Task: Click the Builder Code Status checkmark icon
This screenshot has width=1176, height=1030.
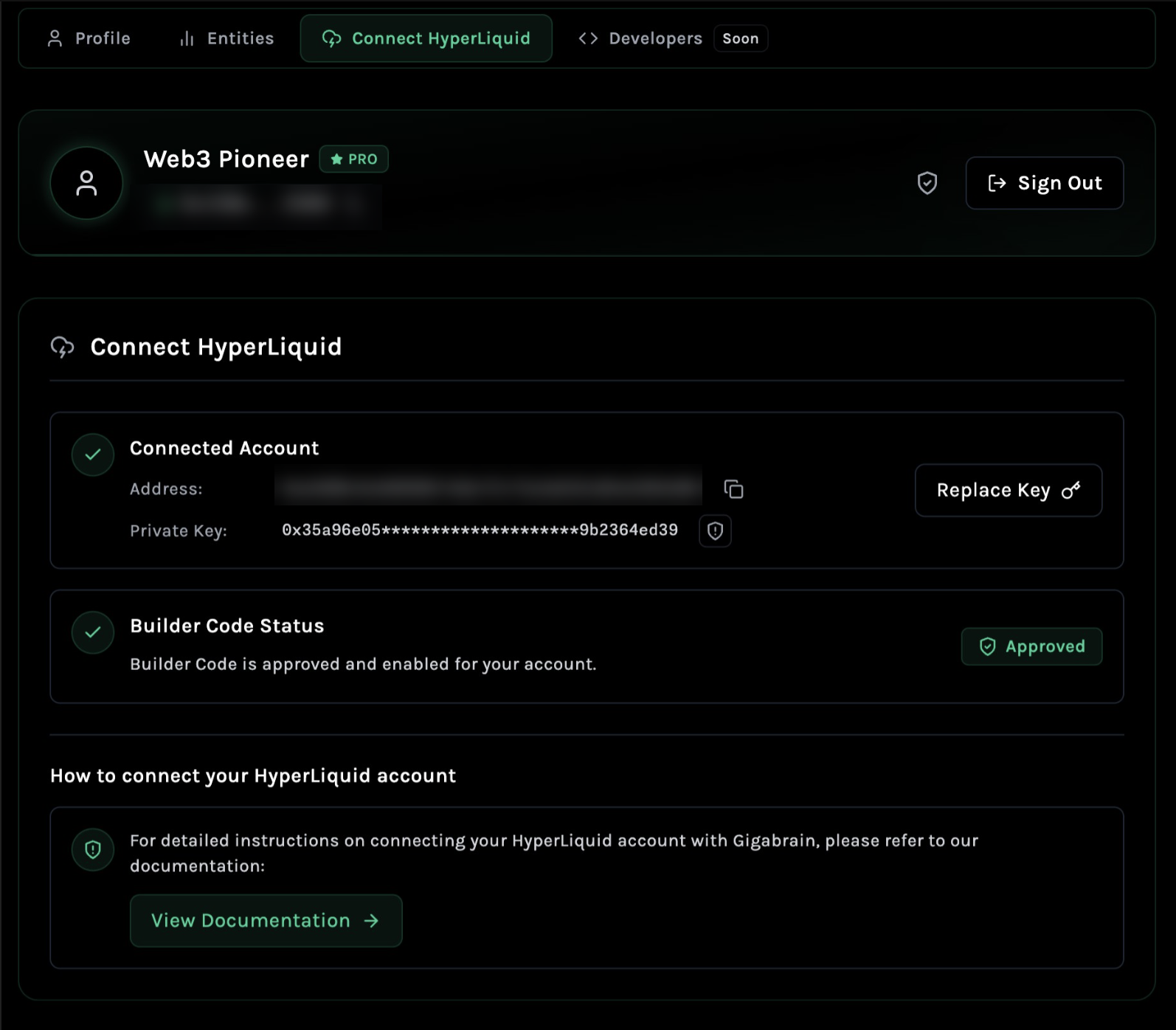Action: tap(93, 632)
